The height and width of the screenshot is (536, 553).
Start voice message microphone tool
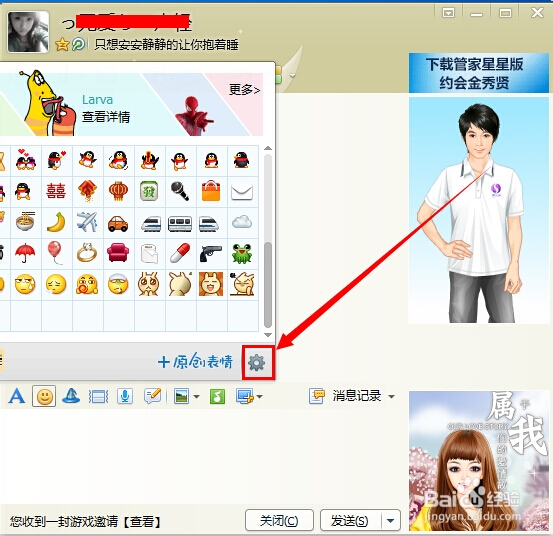point(125,396)
